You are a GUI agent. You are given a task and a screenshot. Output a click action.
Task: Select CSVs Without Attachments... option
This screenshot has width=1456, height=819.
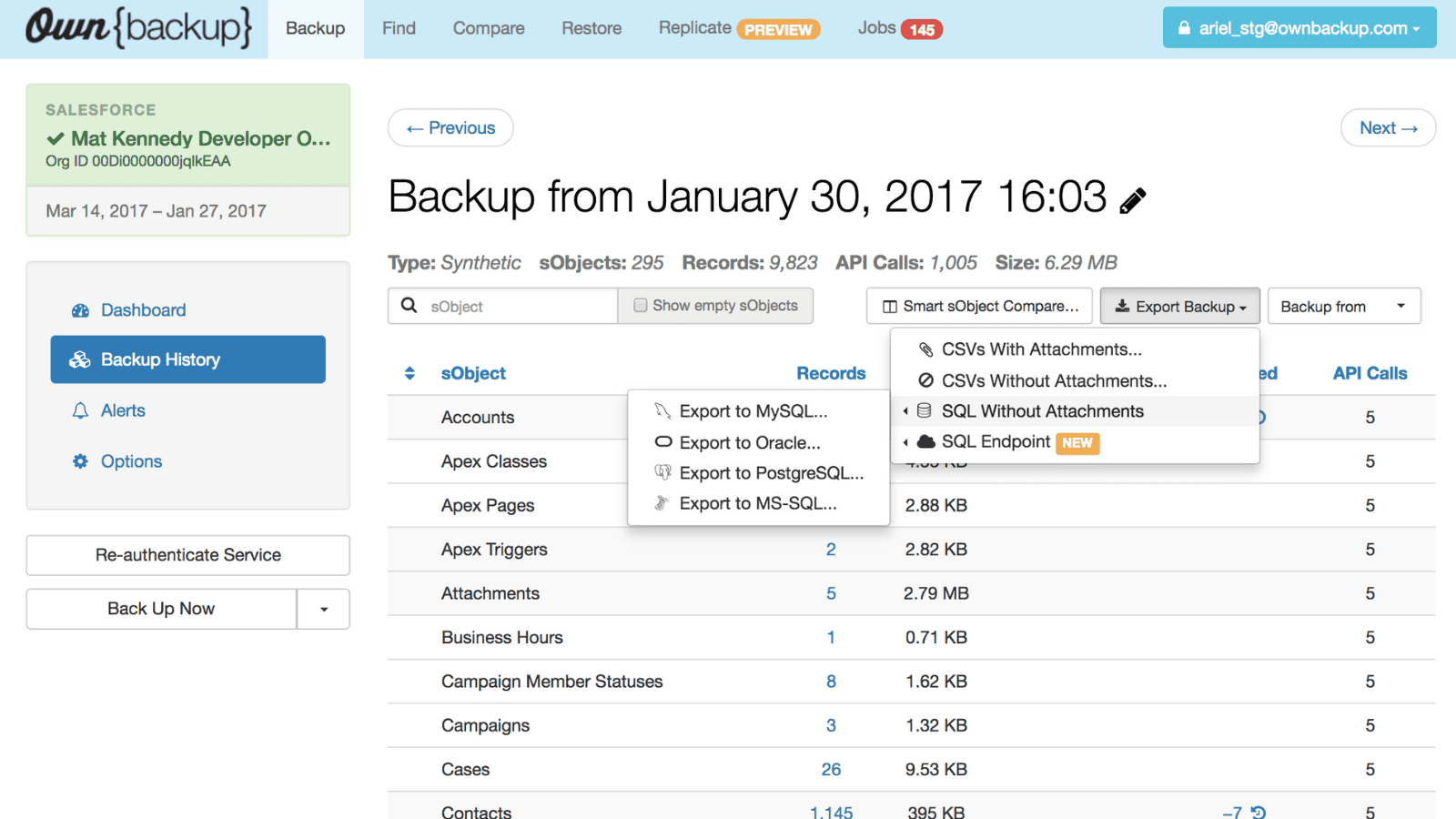coord(1075,380)
